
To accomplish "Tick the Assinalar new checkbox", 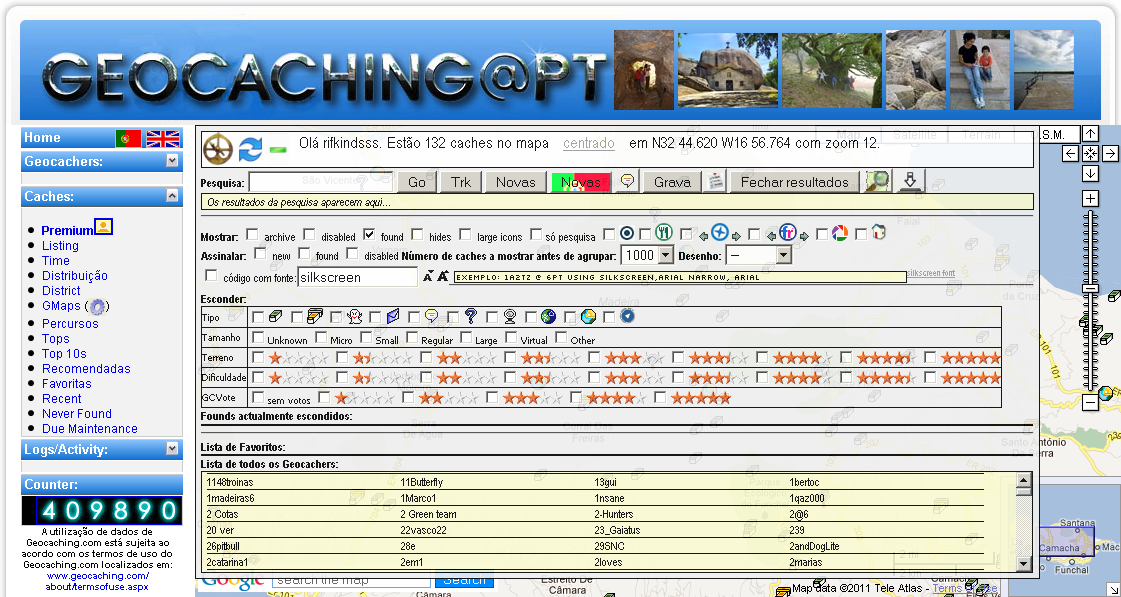I will [260, 253].
